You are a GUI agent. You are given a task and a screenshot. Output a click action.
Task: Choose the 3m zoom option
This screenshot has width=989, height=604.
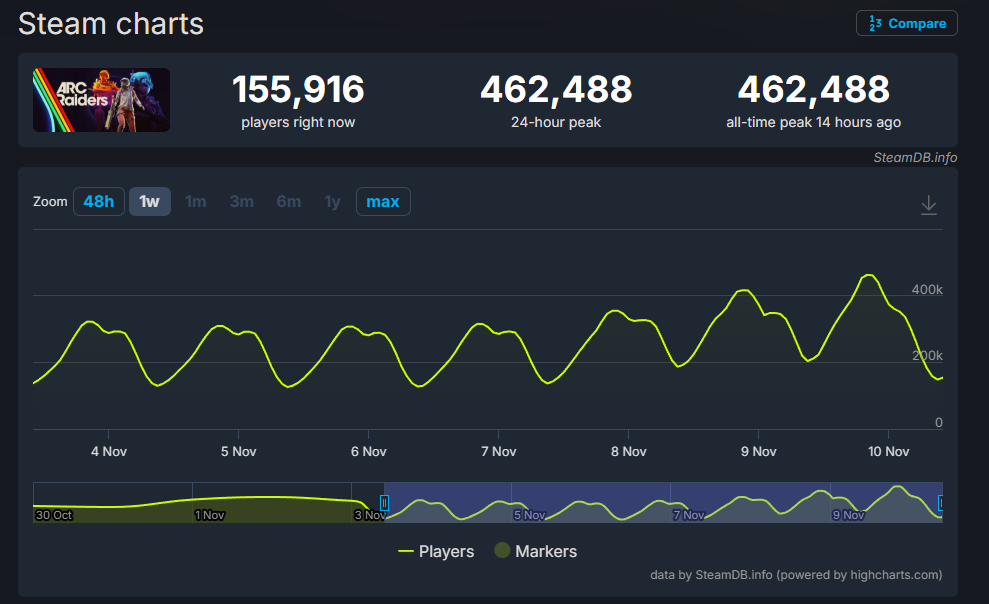pyautogui.click(x=241, y=202)
